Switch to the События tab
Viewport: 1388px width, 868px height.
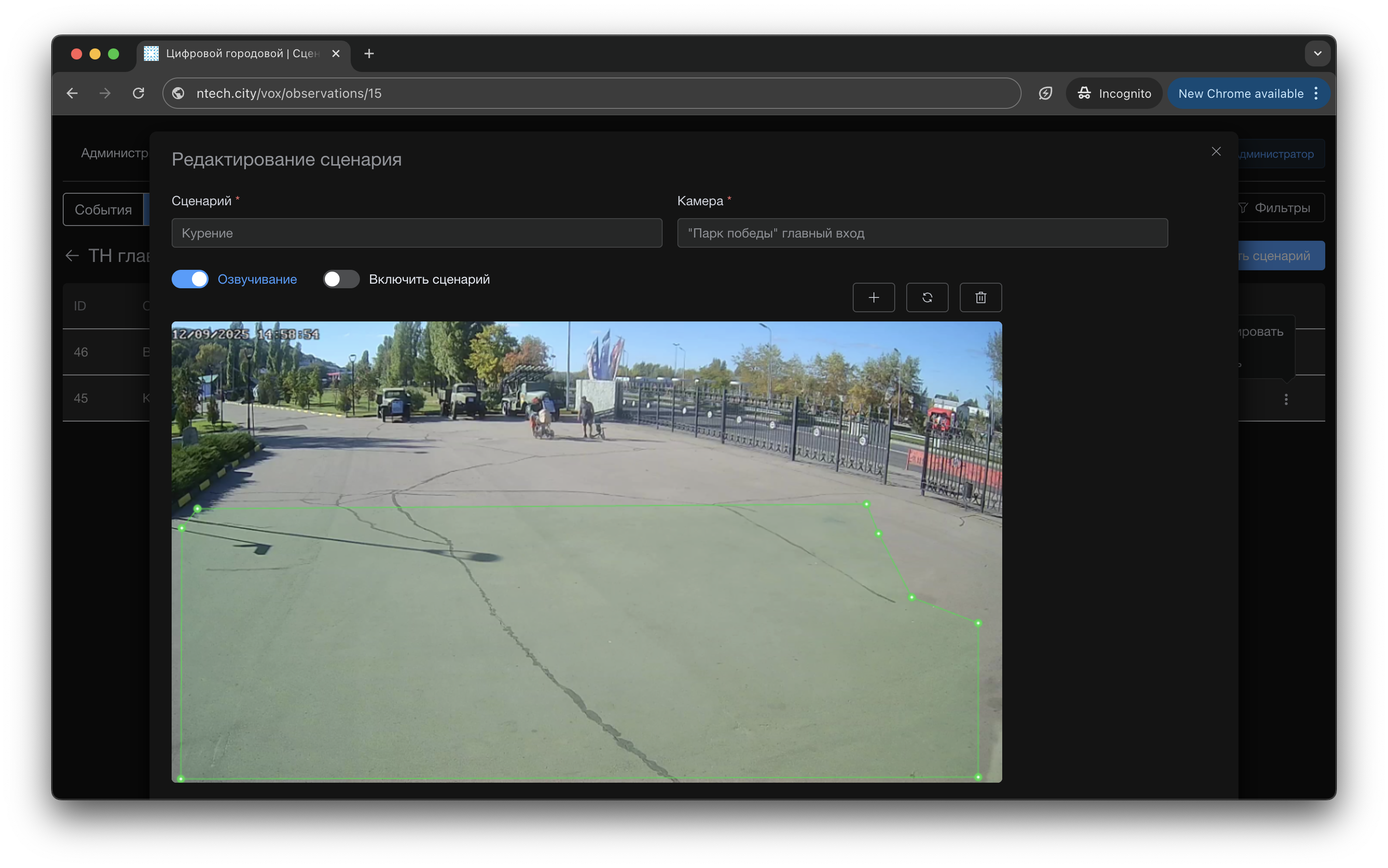click(x=103, y=209)
